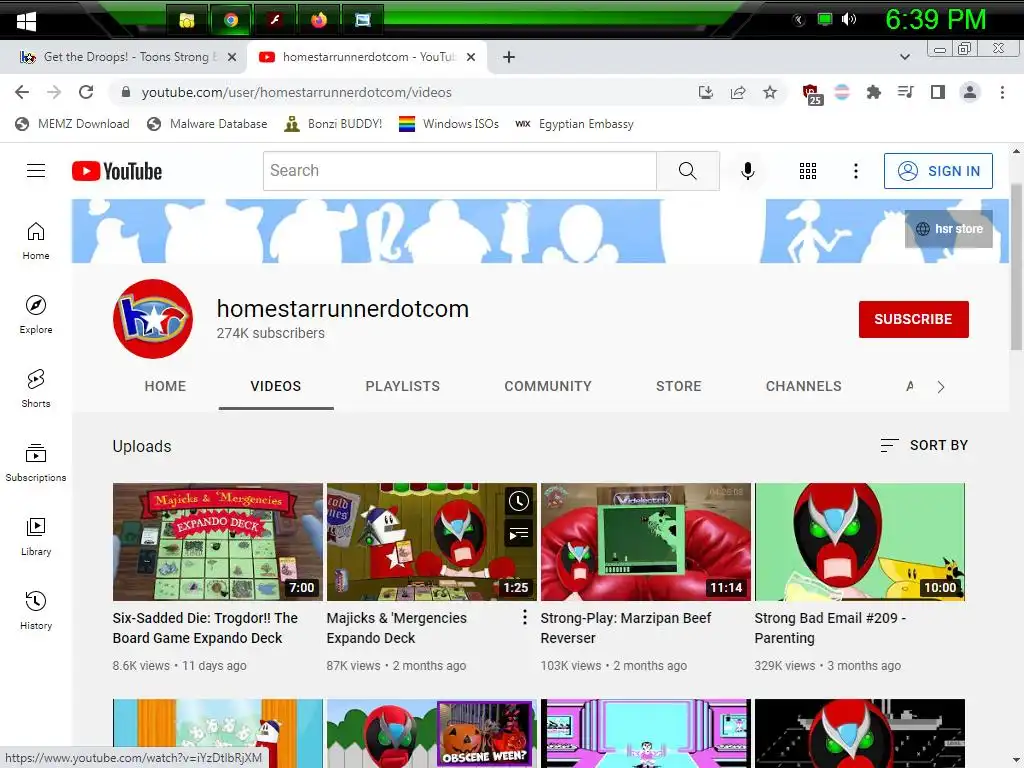
Task: Open the Sort By dropdown
Action: click(924, 445)
